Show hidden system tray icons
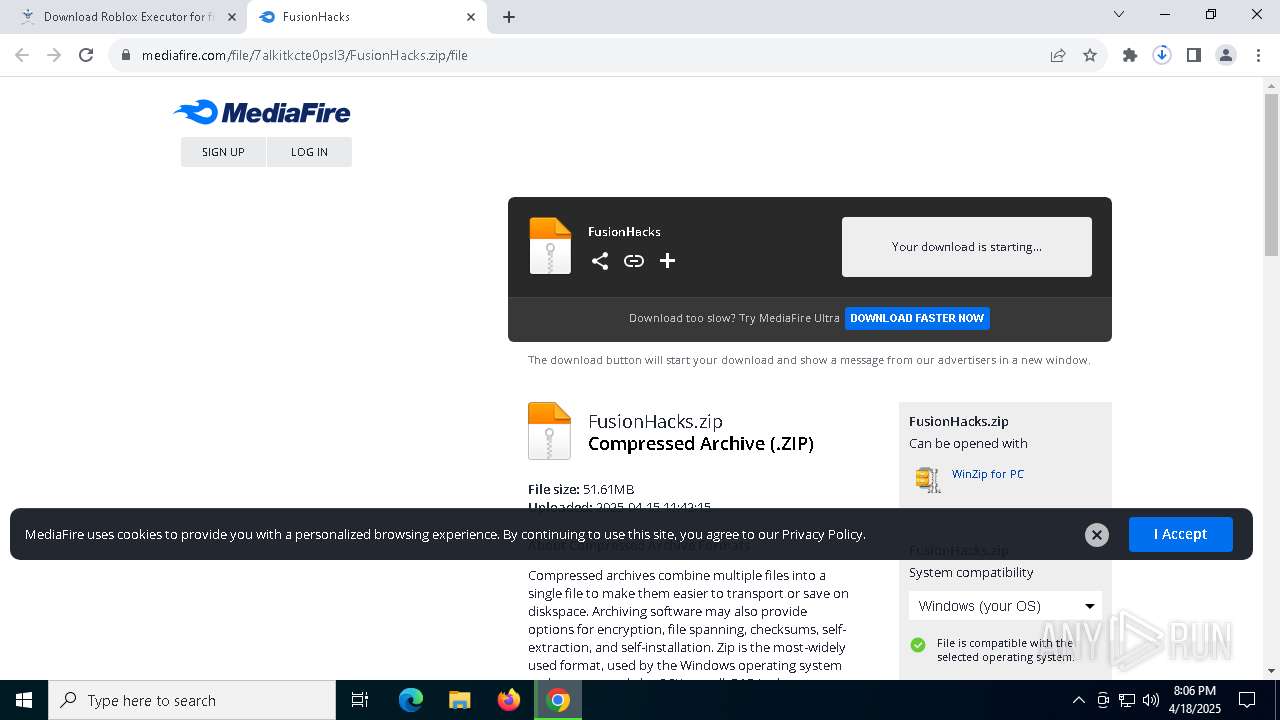The height and width of the screenshot is (720, 1280). point(1078,700)
